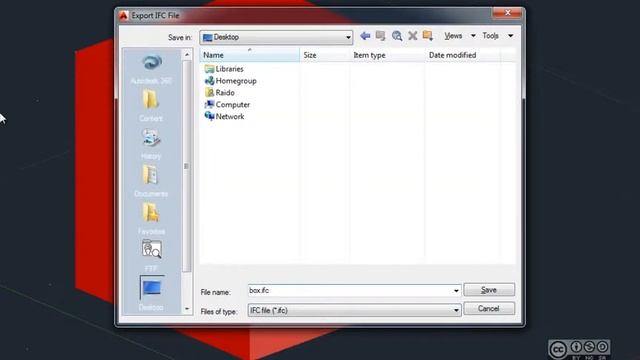This screenshot has height=360, width=640.
Task: Sort by the Item type column header
Action: (x=387, y=55)
